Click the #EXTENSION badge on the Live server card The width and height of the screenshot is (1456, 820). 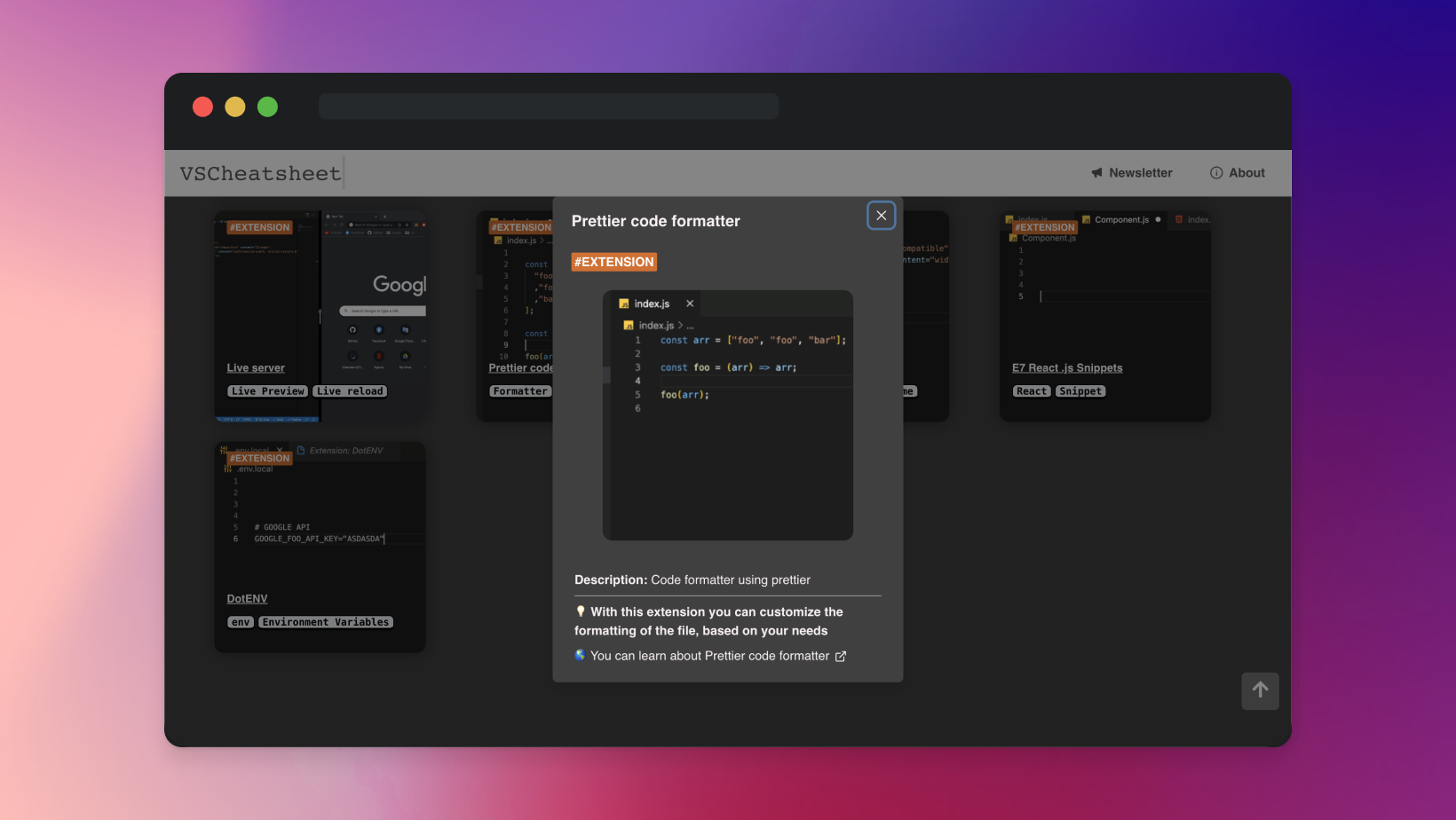coord(259,227)
